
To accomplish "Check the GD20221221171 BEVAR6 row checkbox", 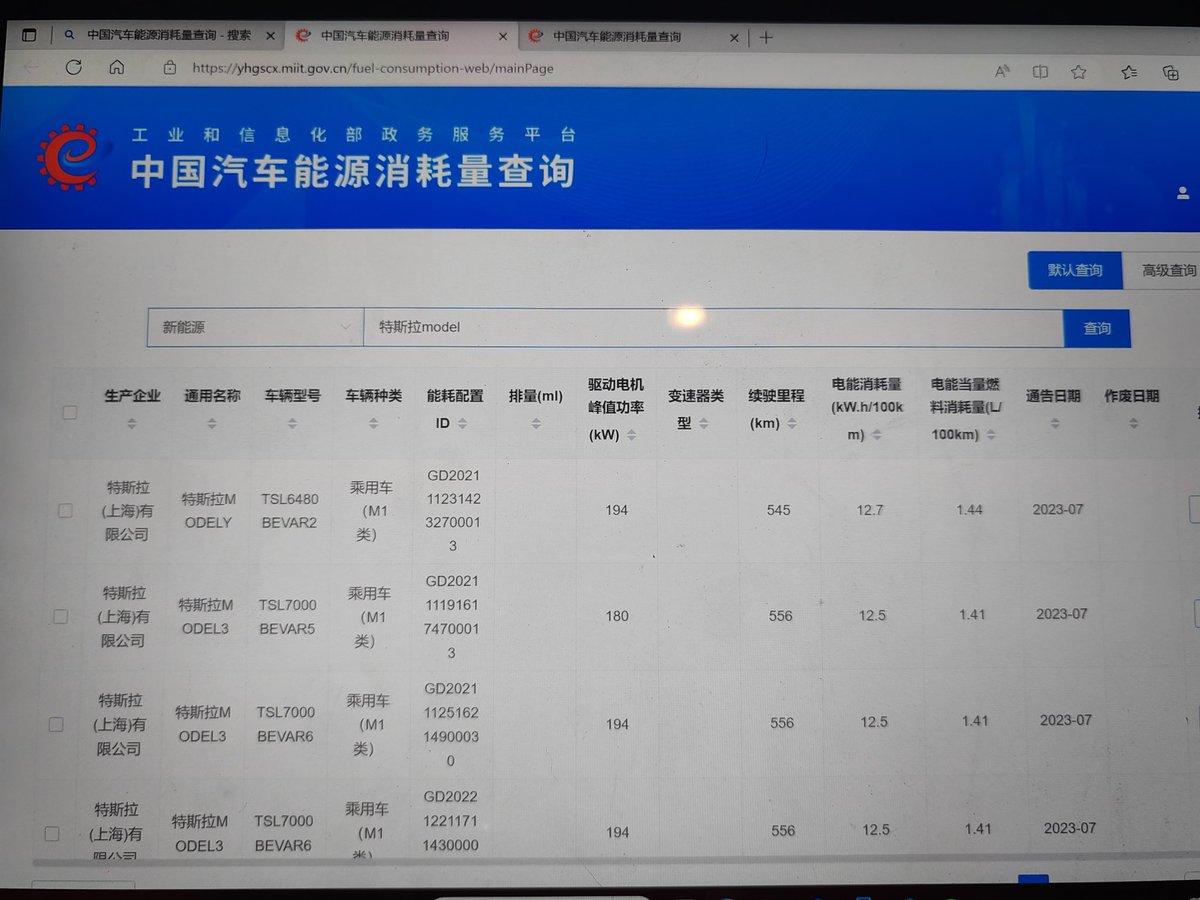I will 52,833.
